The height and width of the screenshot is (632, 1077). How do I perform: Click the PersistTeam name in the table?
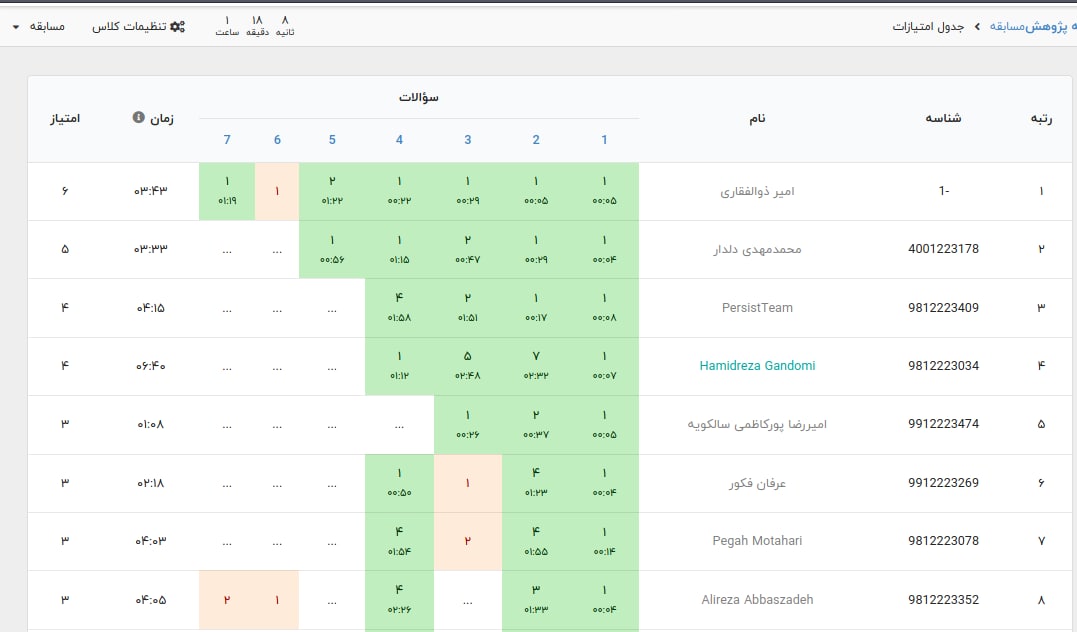[x=757, y=308]
